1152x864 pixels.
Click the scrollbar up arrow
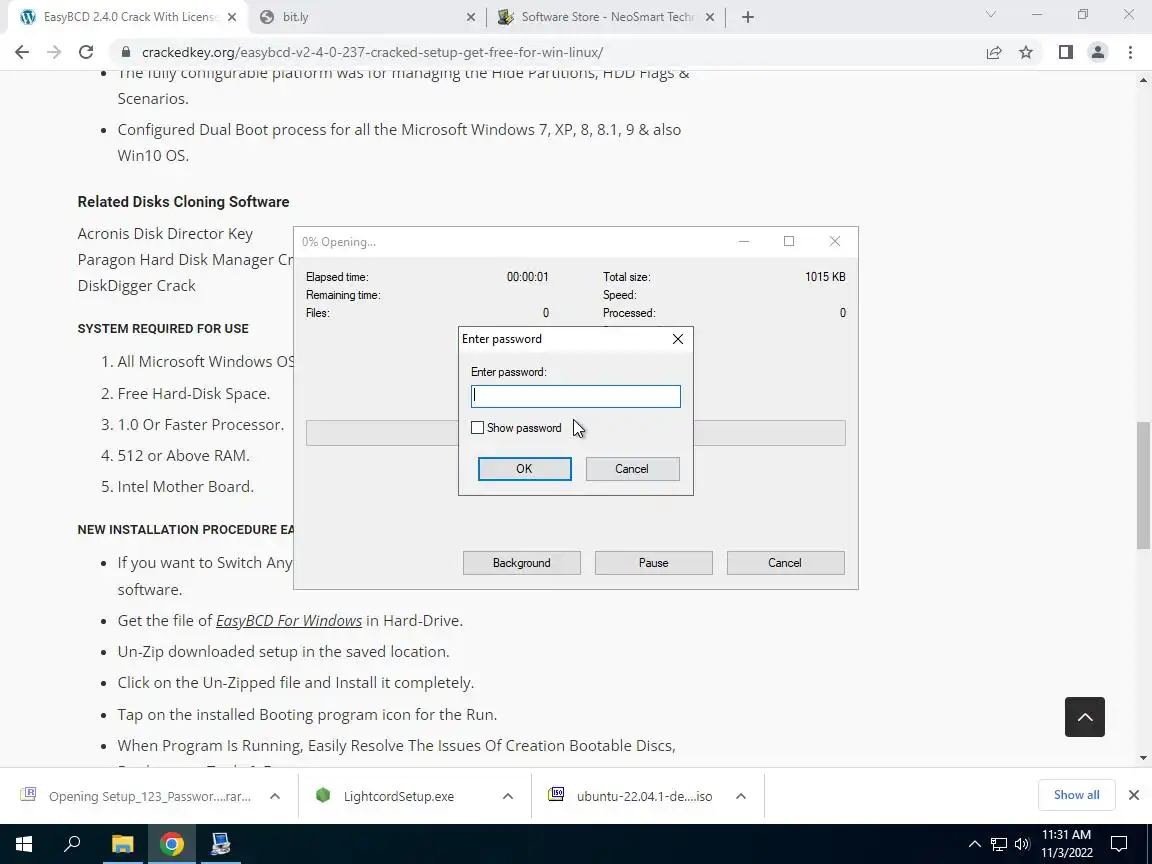1143,79
